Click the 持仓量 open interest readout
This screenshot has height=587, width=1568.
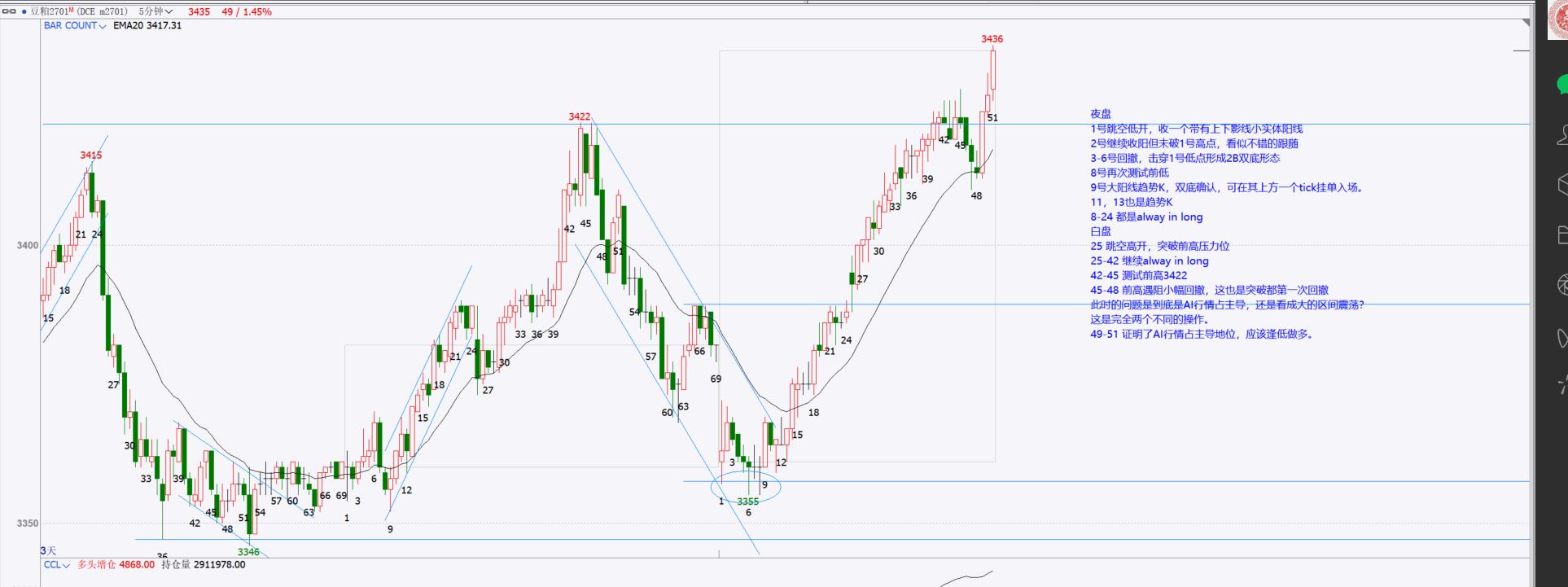click(203, 564)
